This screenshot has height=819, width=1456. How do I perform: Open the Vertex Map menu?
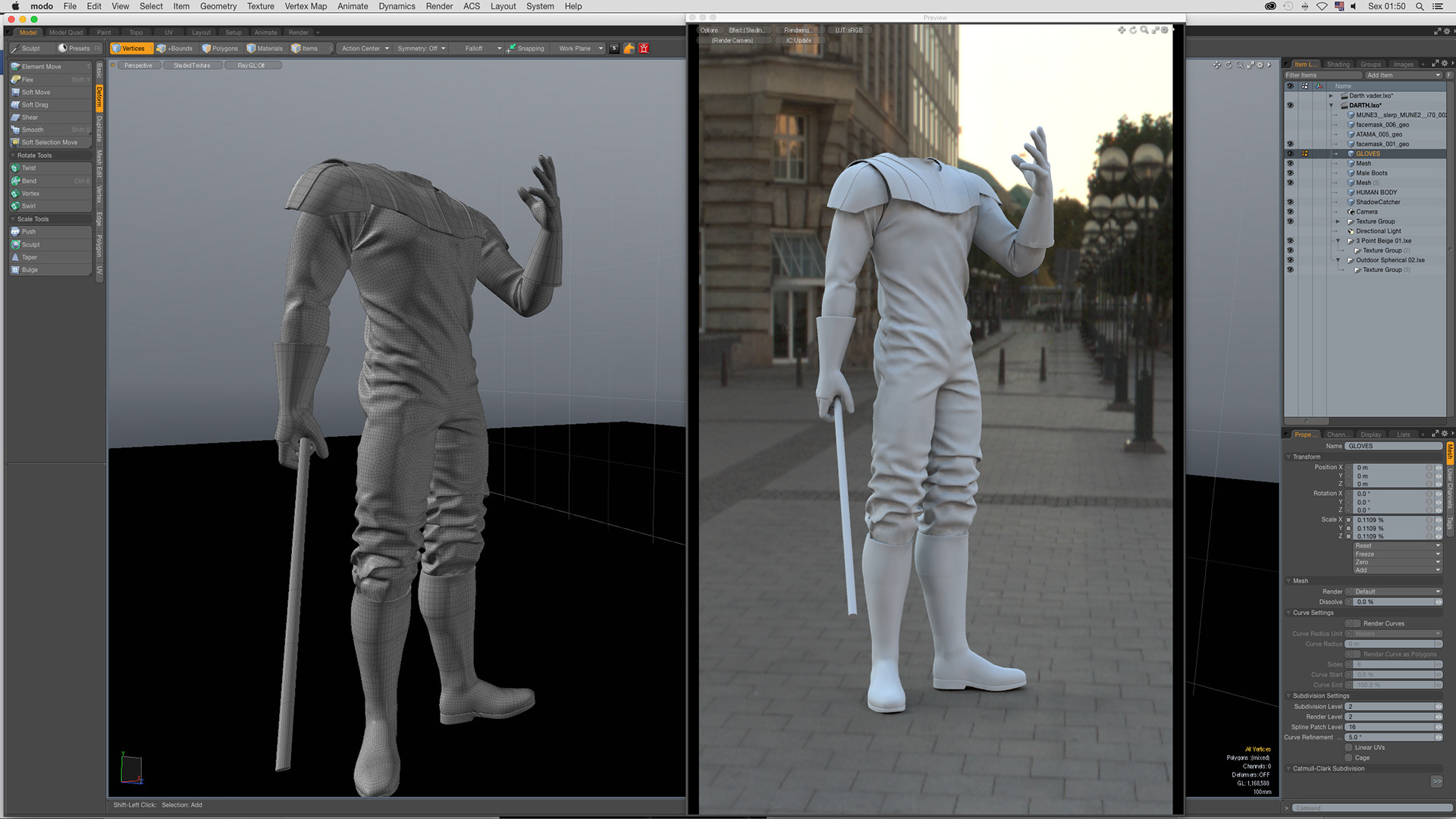306,6
